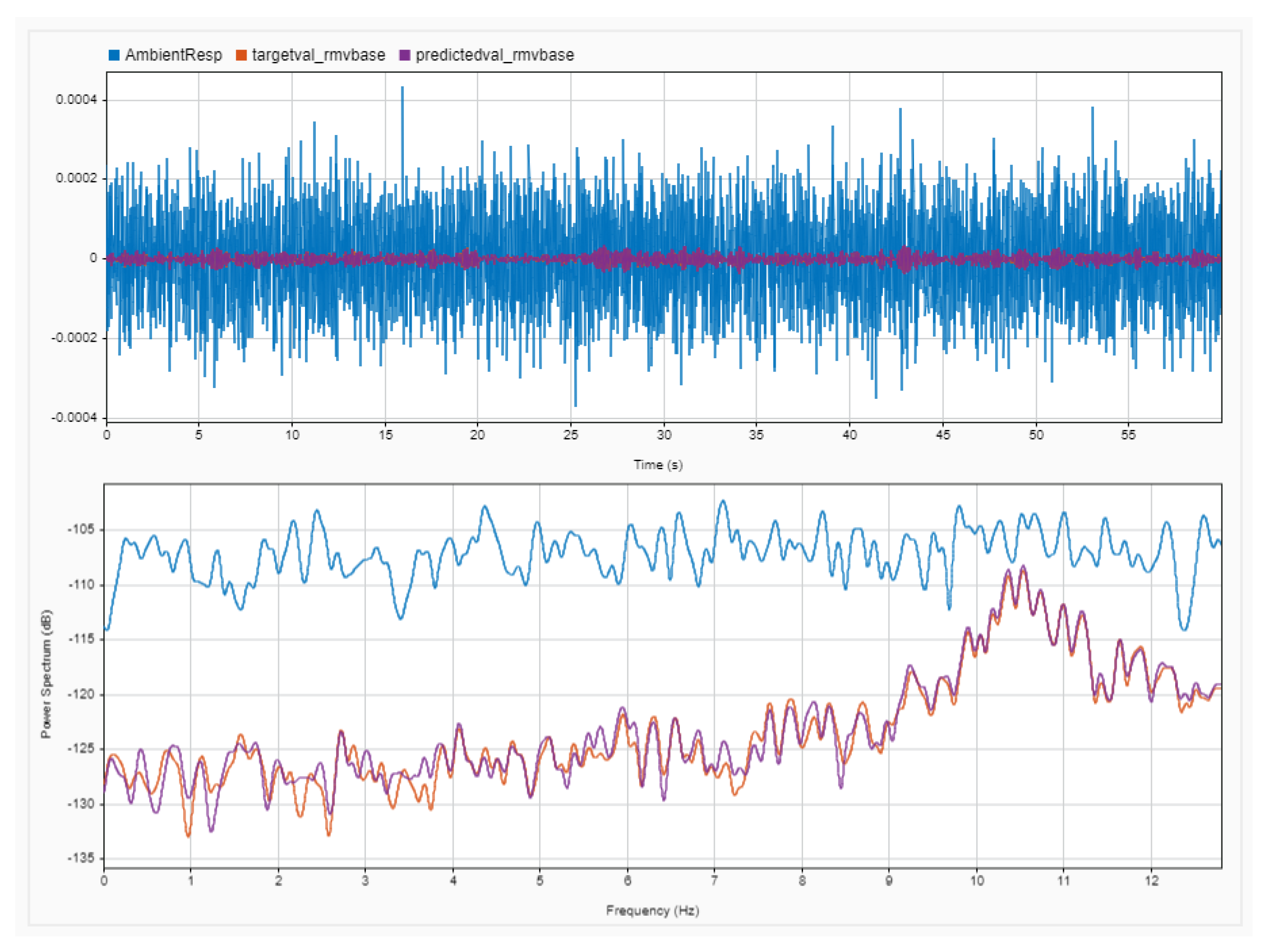Click the orange targetval_rmvbase legend swatch
1262x952 pixels.
tap(241, 55)
